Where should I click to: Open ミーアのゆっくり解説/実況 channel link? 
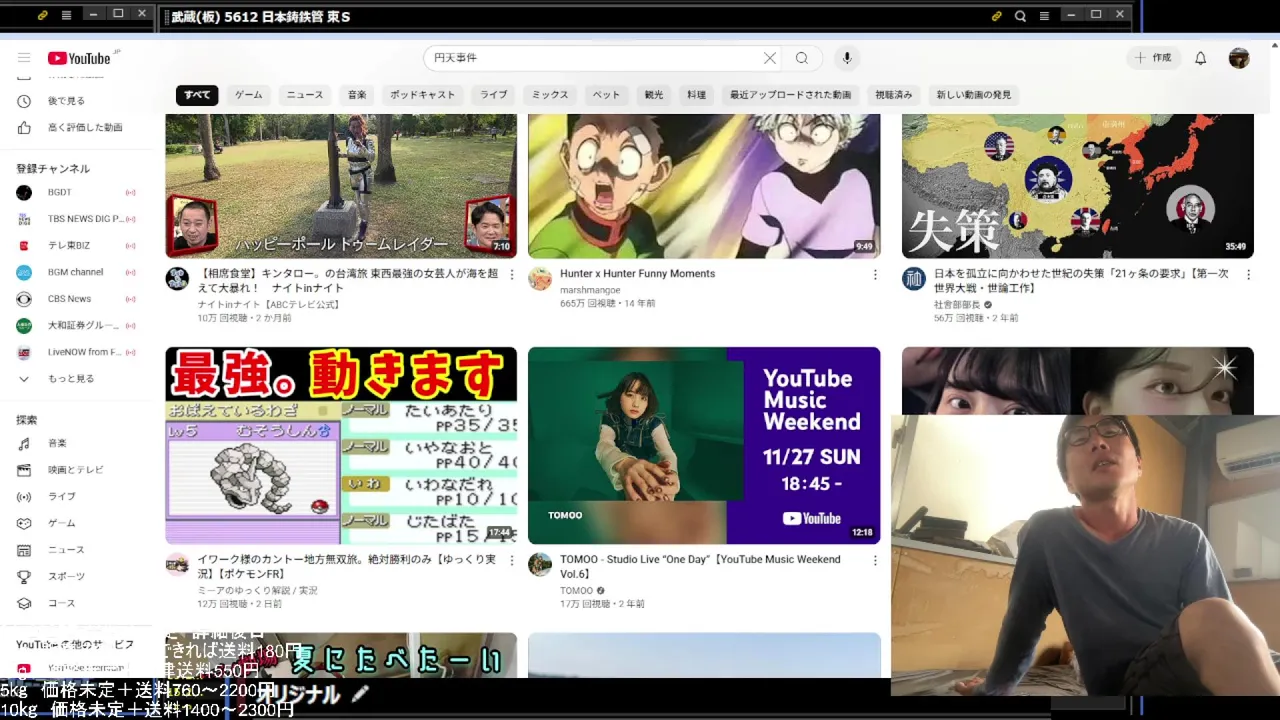(x=257, y=591)
